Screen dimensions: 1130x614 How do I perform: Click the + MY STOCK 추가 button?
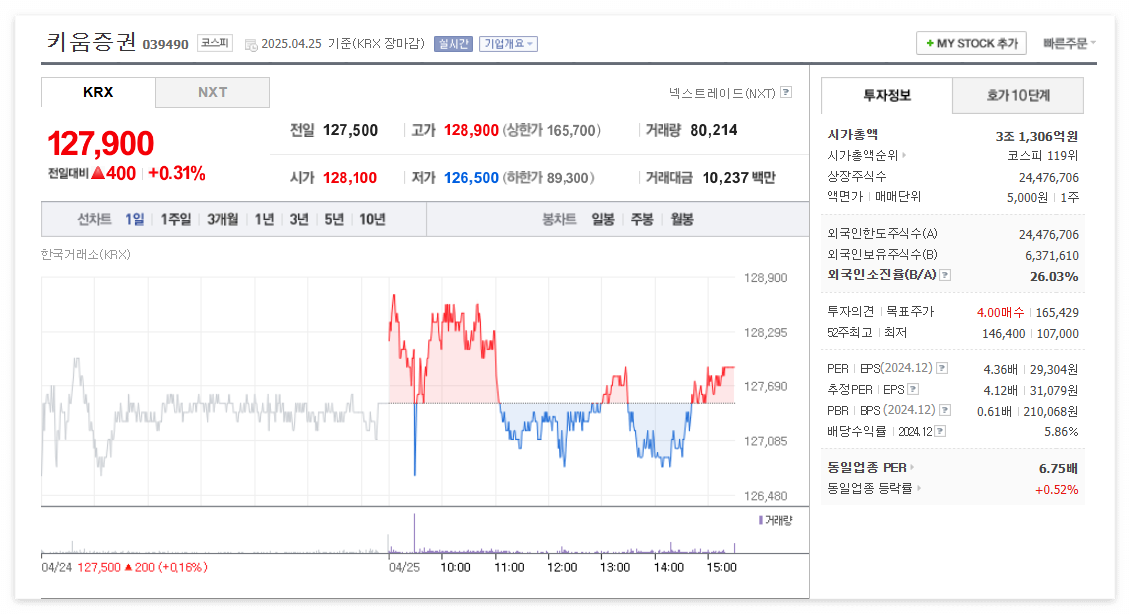coord(971,43)
